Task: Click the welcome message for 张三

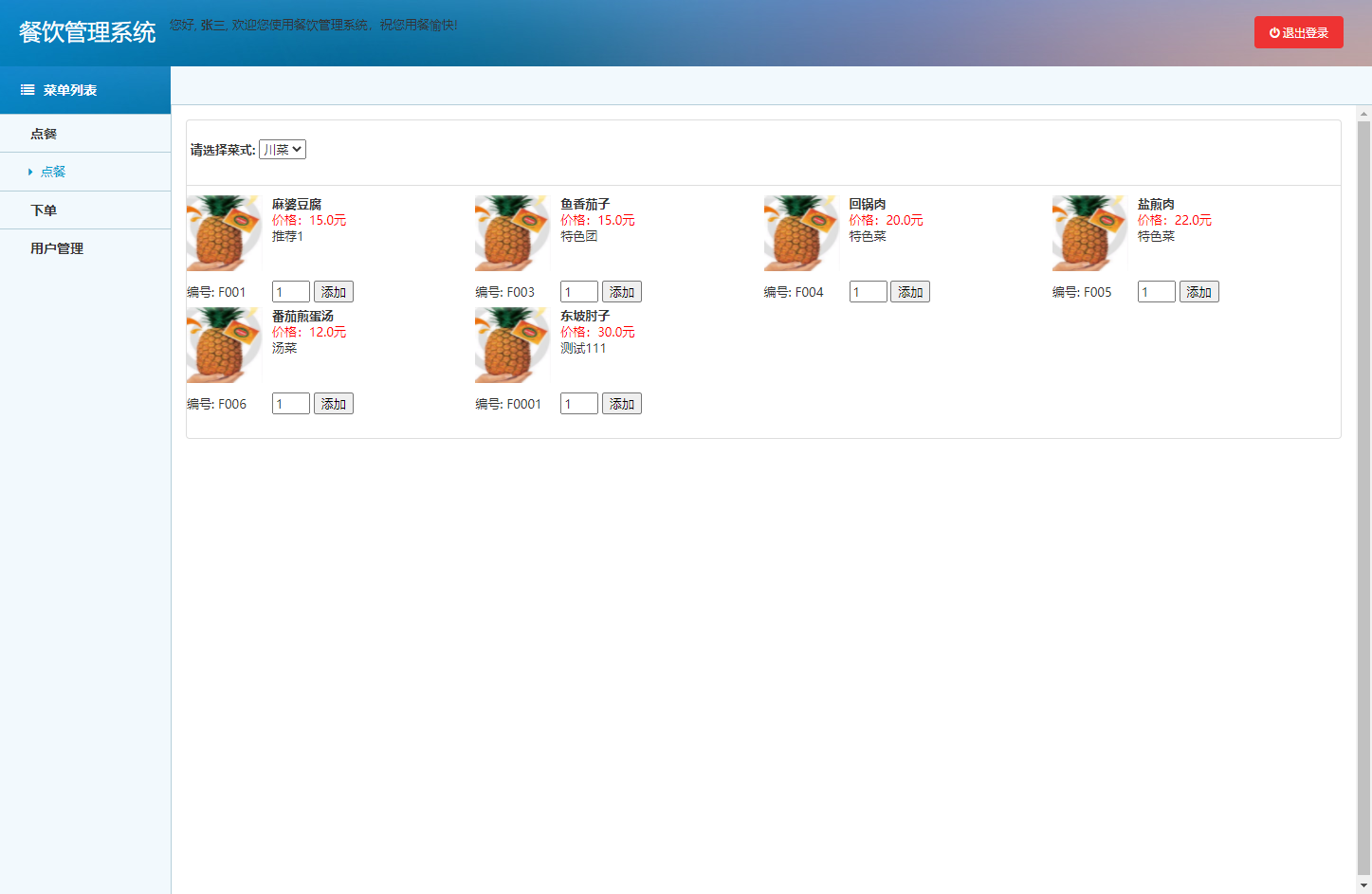Action: tap(314, 25)
